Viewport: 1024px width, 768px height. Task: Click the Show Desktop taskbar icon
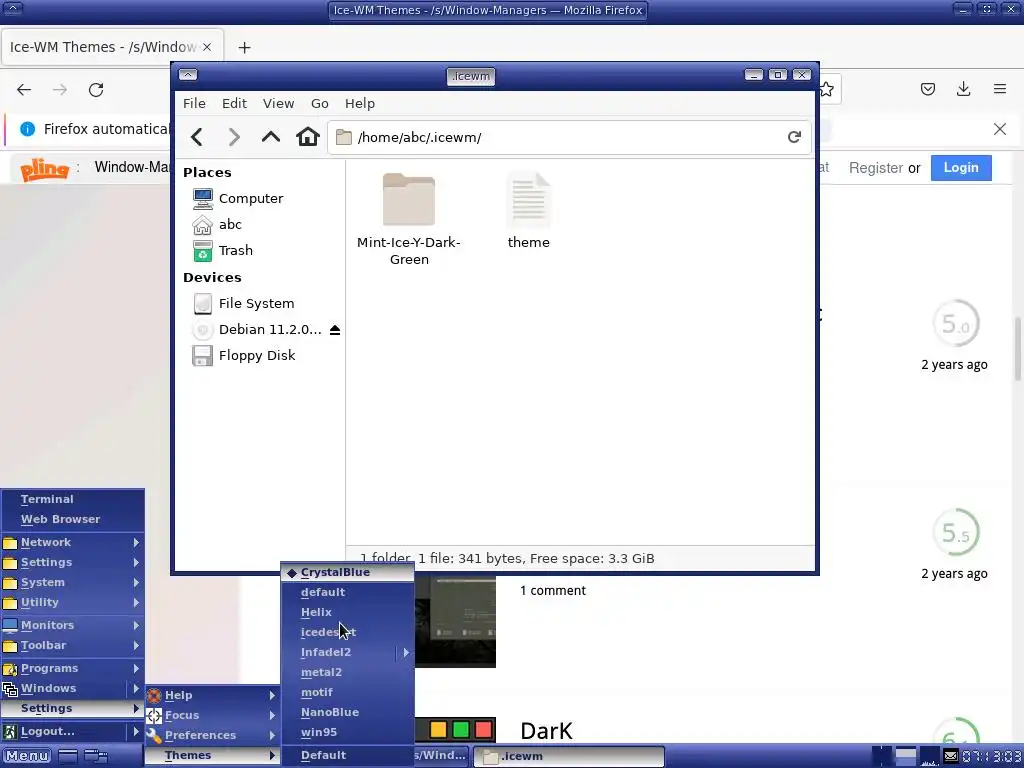pyautogui.click(x=68, y=756)
